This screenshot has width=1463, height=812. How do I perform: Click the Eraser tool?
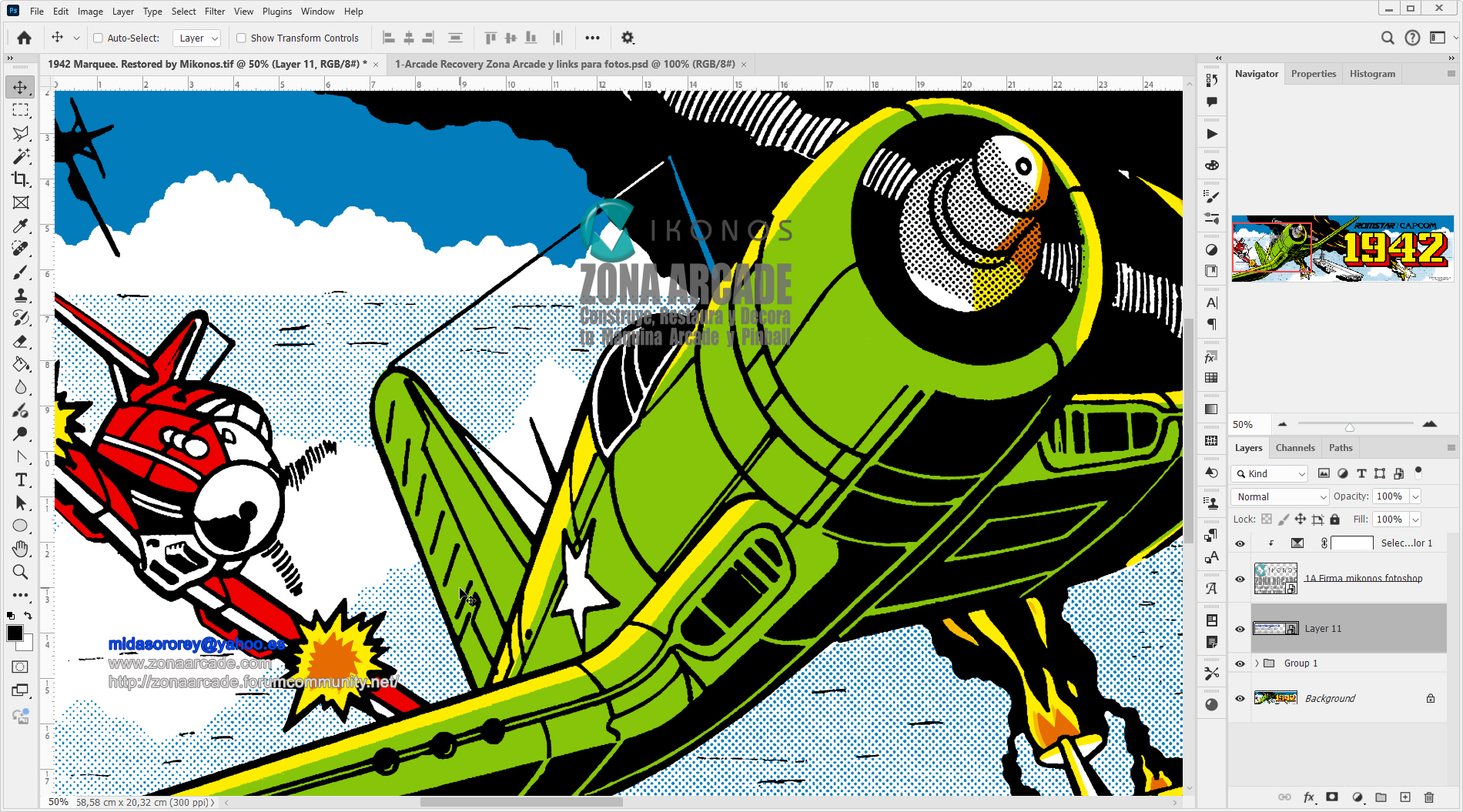point(21,341)
